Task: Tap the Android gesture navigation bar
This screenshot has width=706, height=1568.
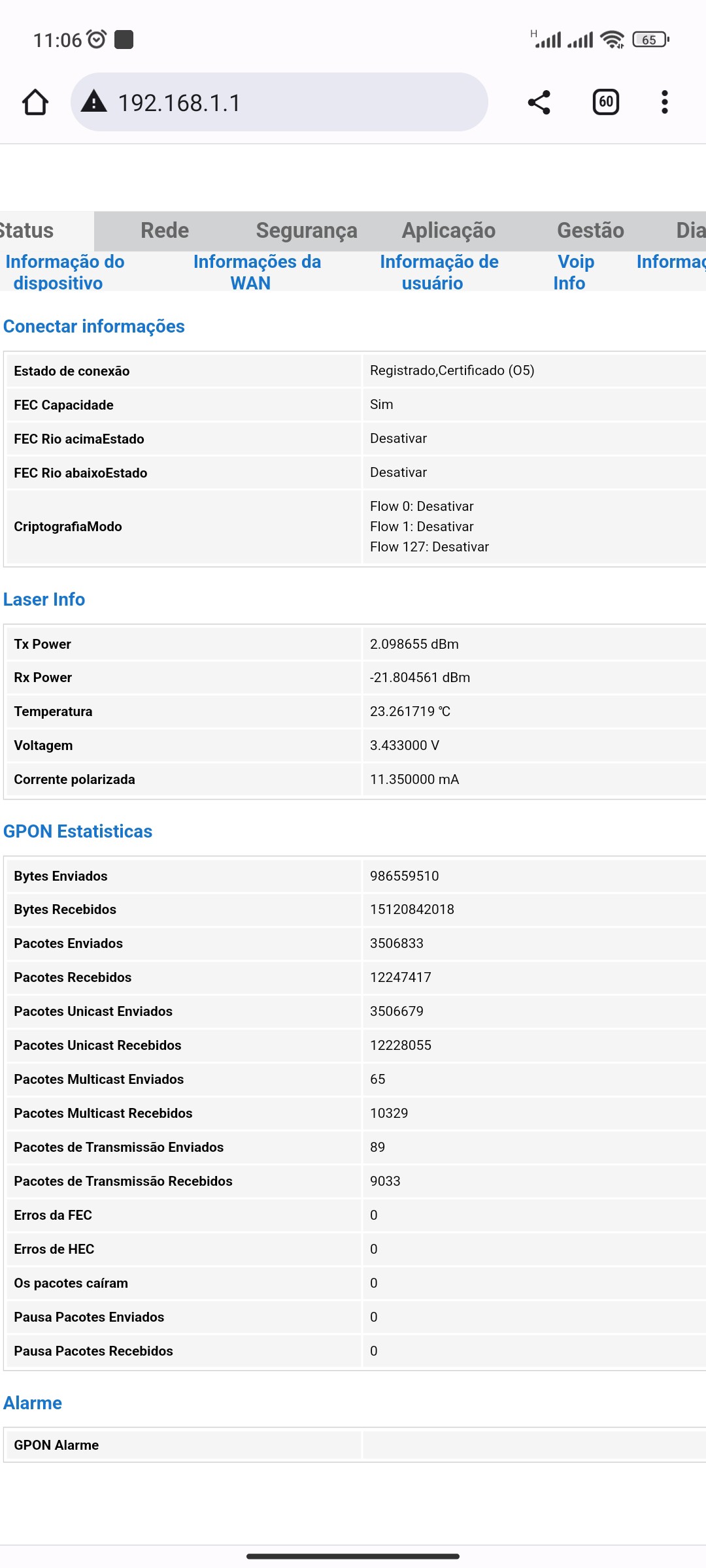Action: (353, 1556)
